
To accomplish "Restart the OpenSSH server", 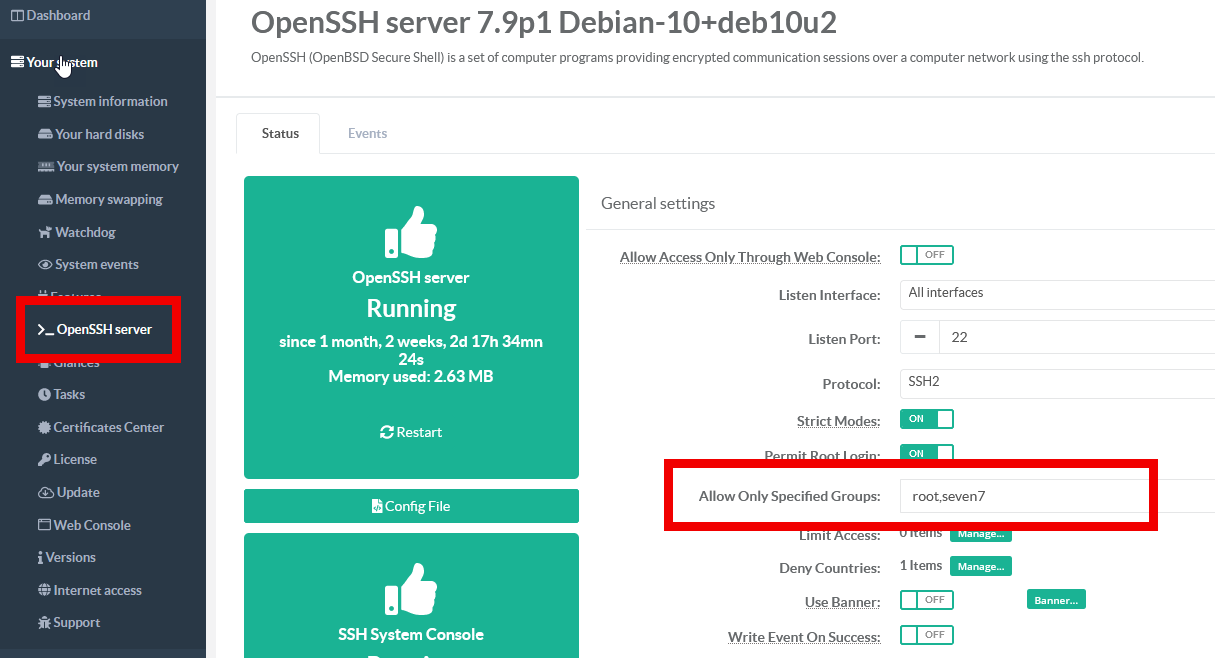I will tap(411, 432).
